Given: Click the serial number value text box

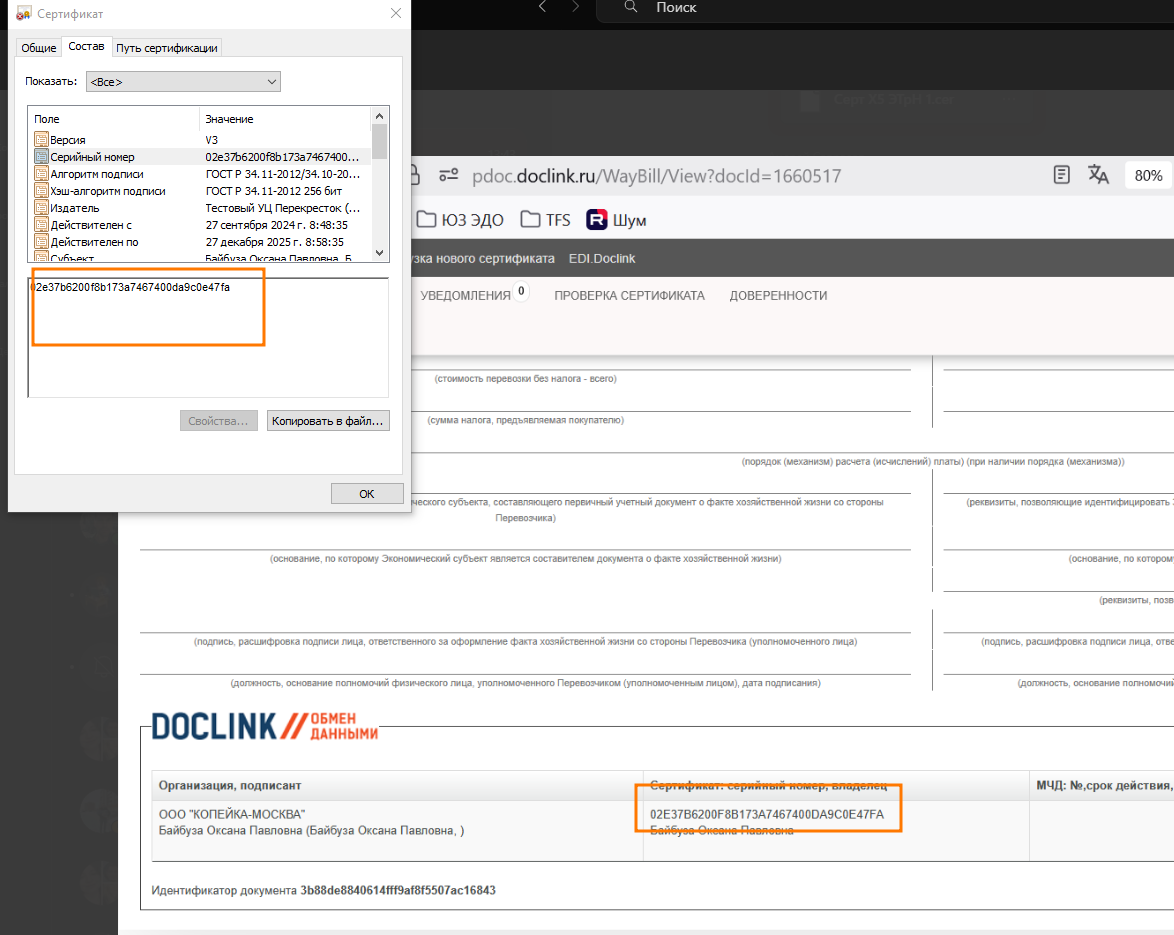Looking at the screenshot, I should [x=208, y=338].
